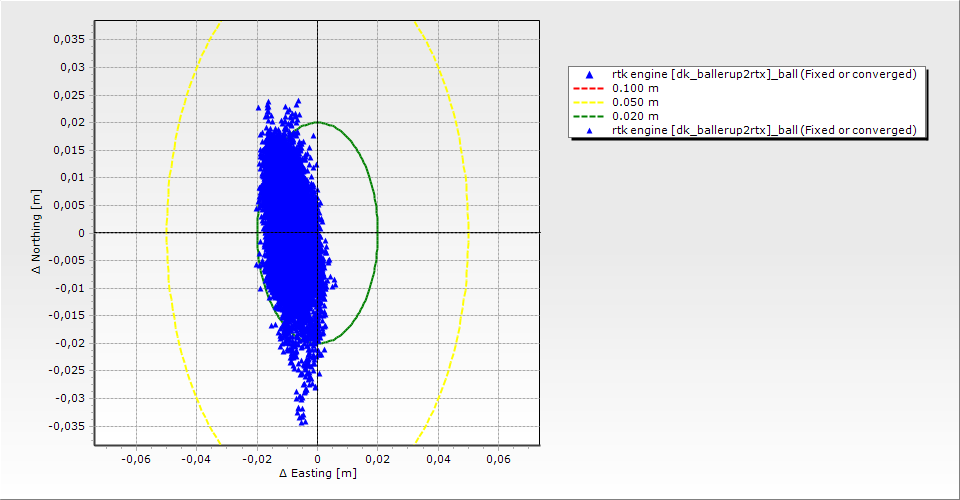Click the green dashed line sample in the legend
Image resolution: width=960 pixels, height=500 pixels.
[x=589, y=116]
